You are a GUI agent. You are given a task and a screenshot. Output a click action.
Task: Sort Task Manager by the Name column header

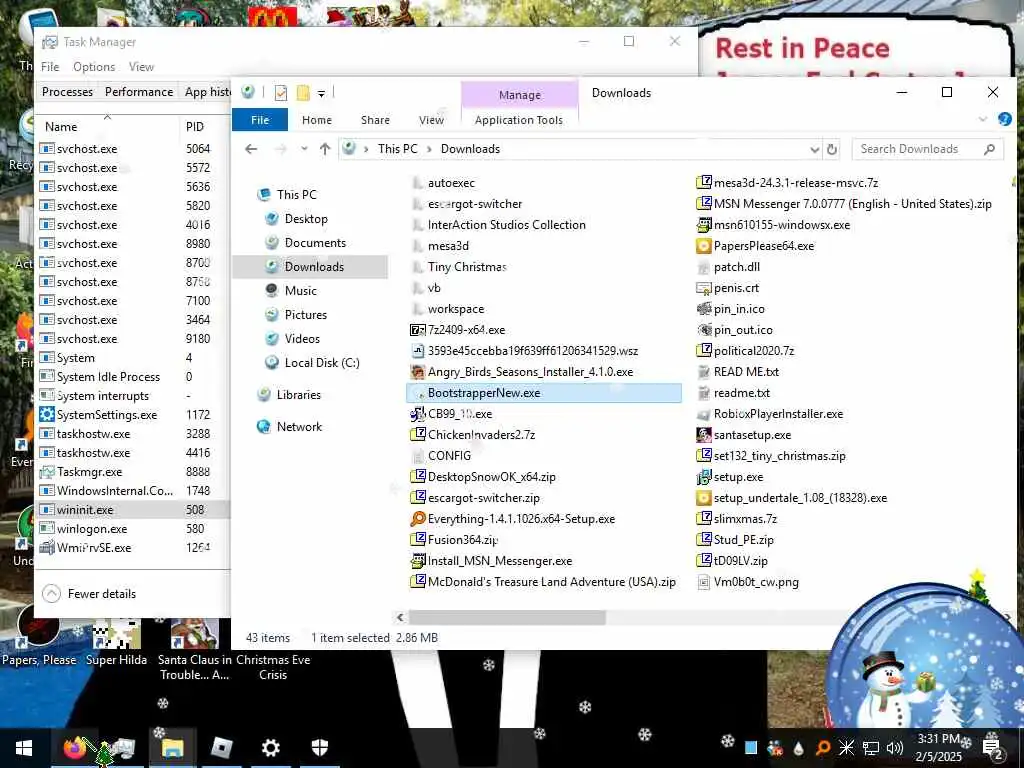point(61,127)
